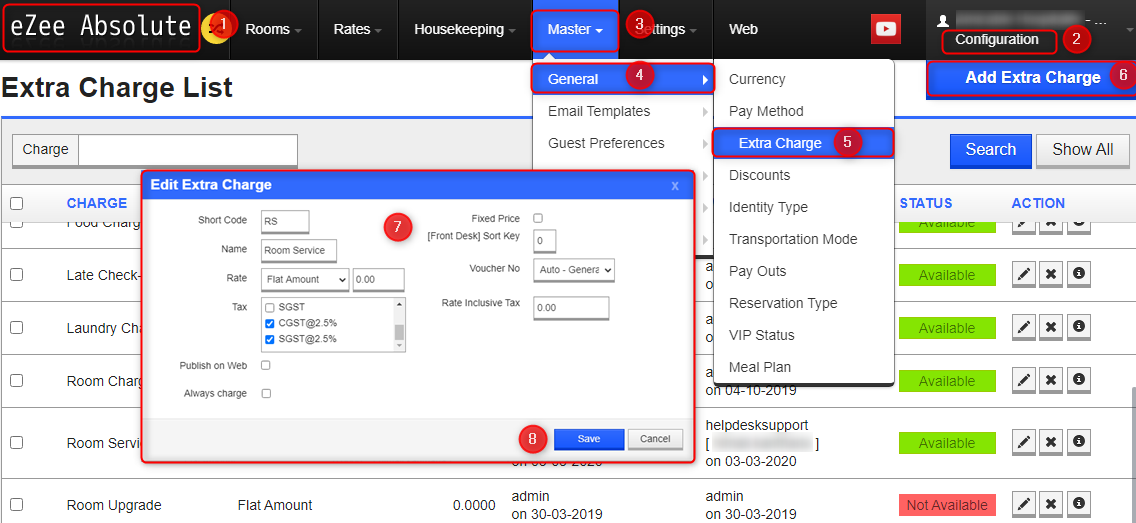
Task: Expand the Email Templates submenu
Action: pos(623,111)
